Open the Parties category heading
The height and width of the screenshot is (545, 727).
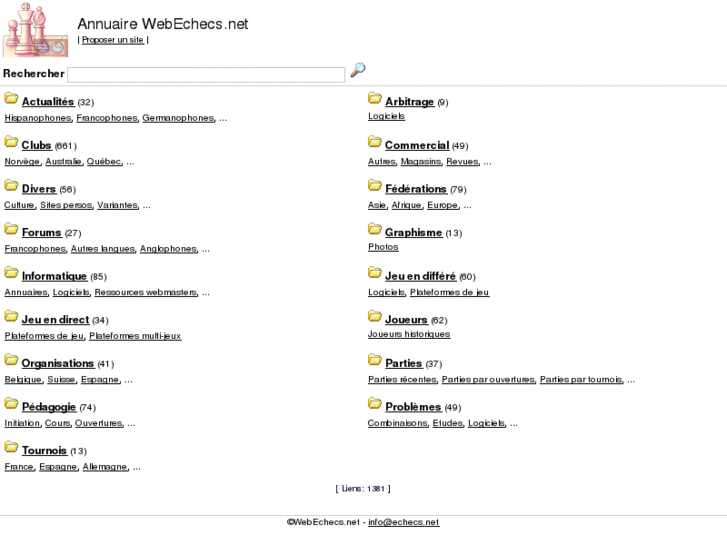[403, 363]
